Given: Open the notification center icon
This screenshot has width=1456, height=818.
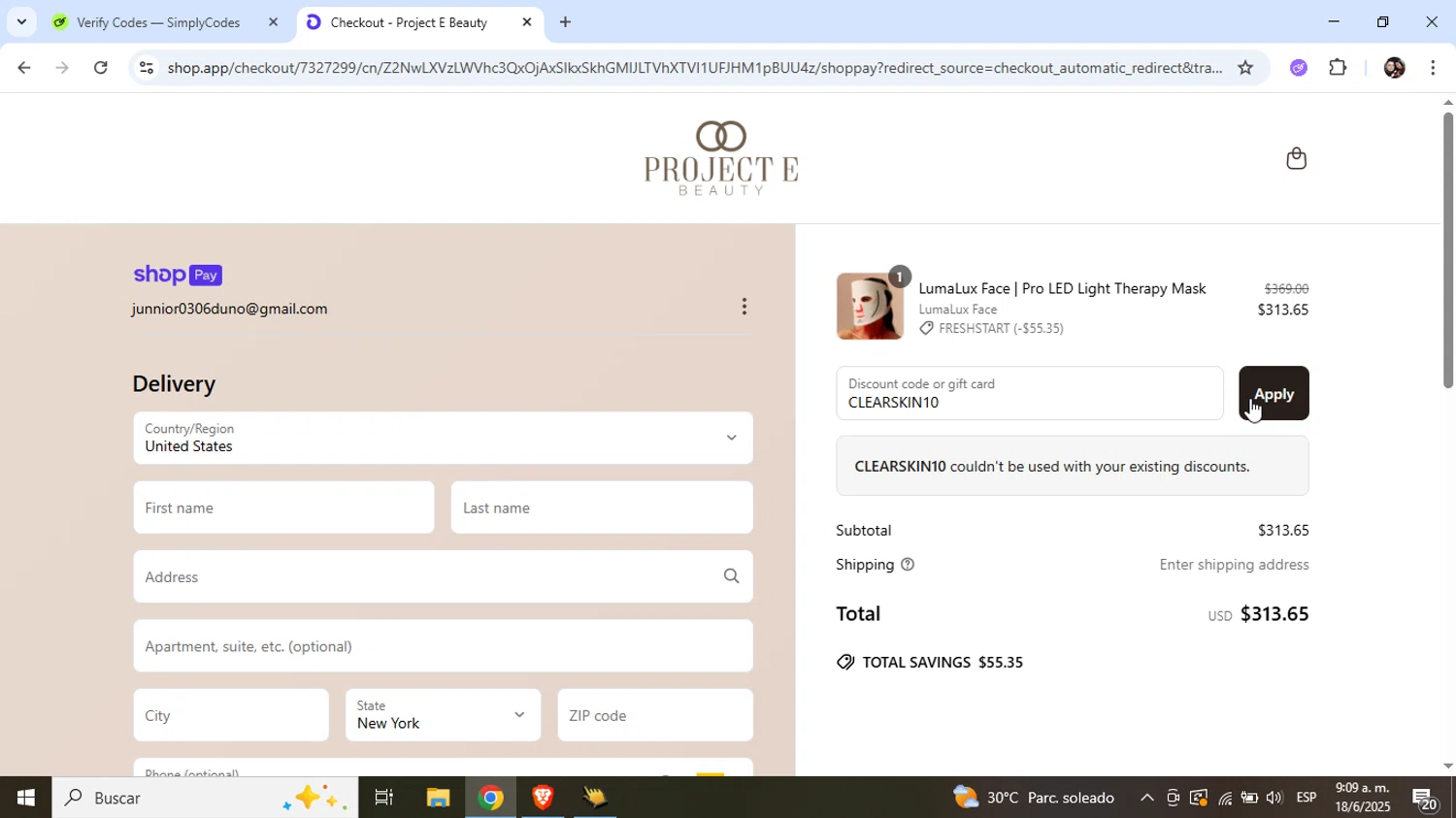Looking at the screenshot, I should 1425,800.
